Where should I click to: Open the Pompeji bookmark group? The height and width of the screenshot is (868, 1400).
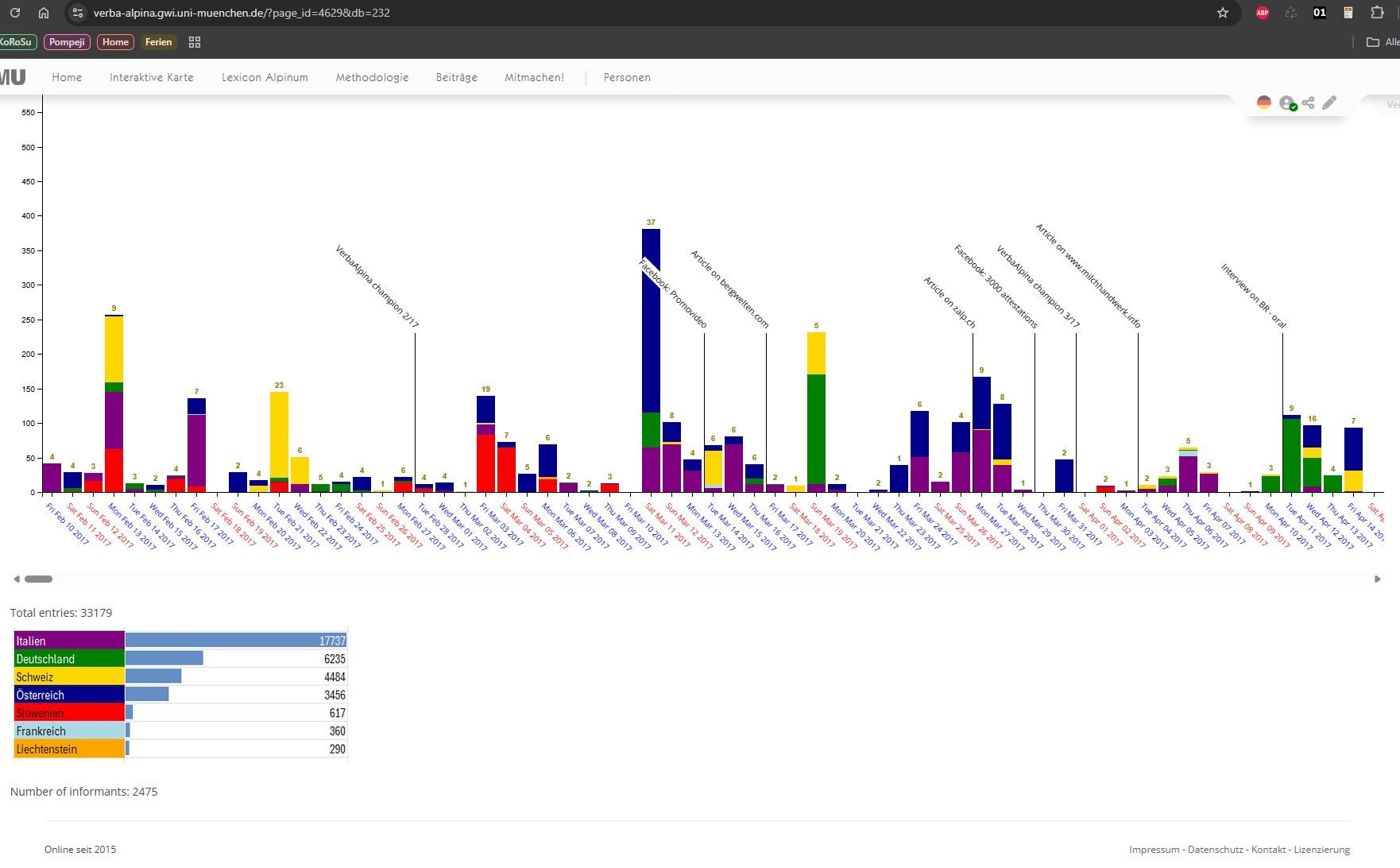point(67,42)
